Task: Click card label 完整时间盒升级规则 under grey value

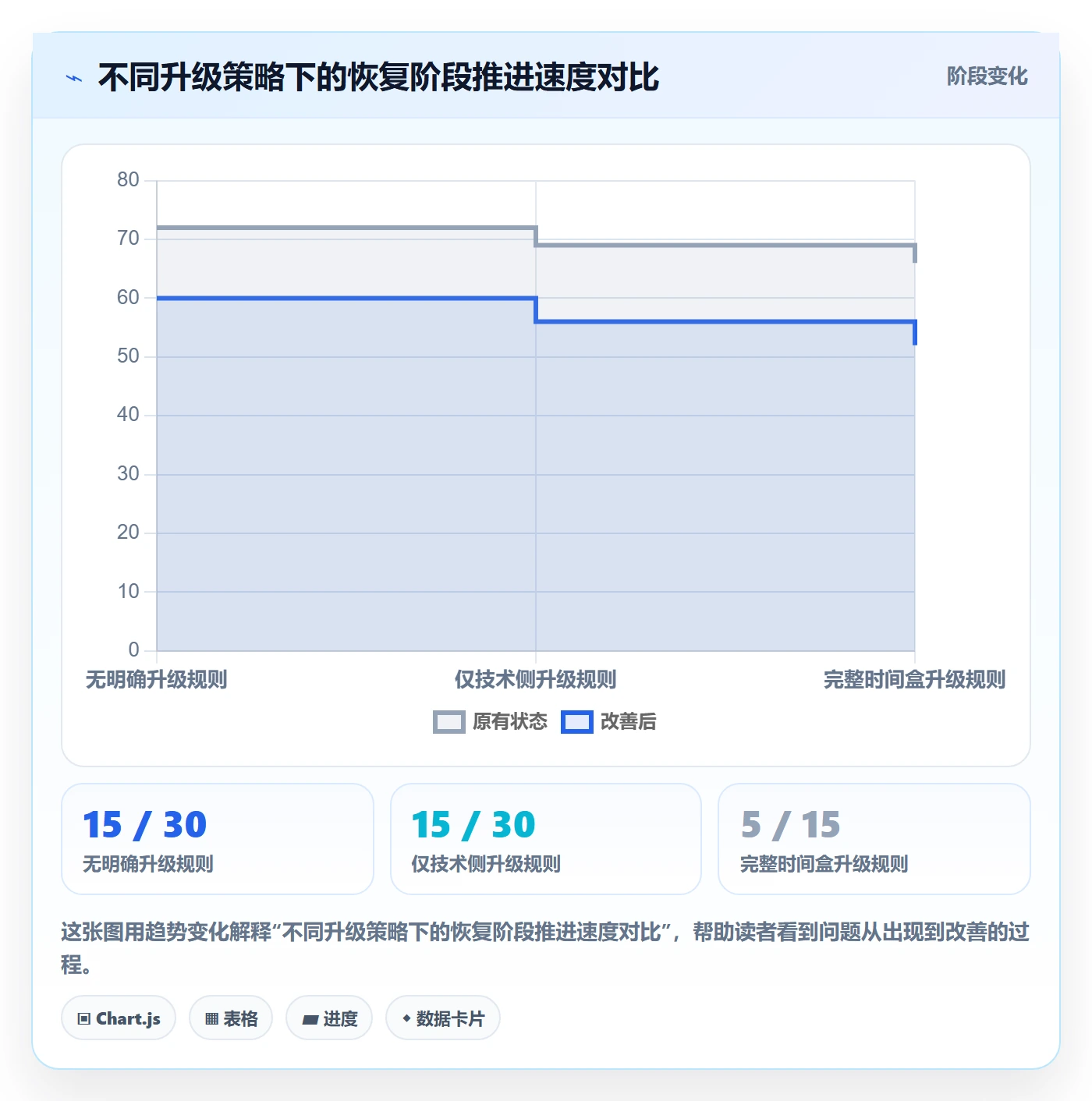Action: coord(824,864)
